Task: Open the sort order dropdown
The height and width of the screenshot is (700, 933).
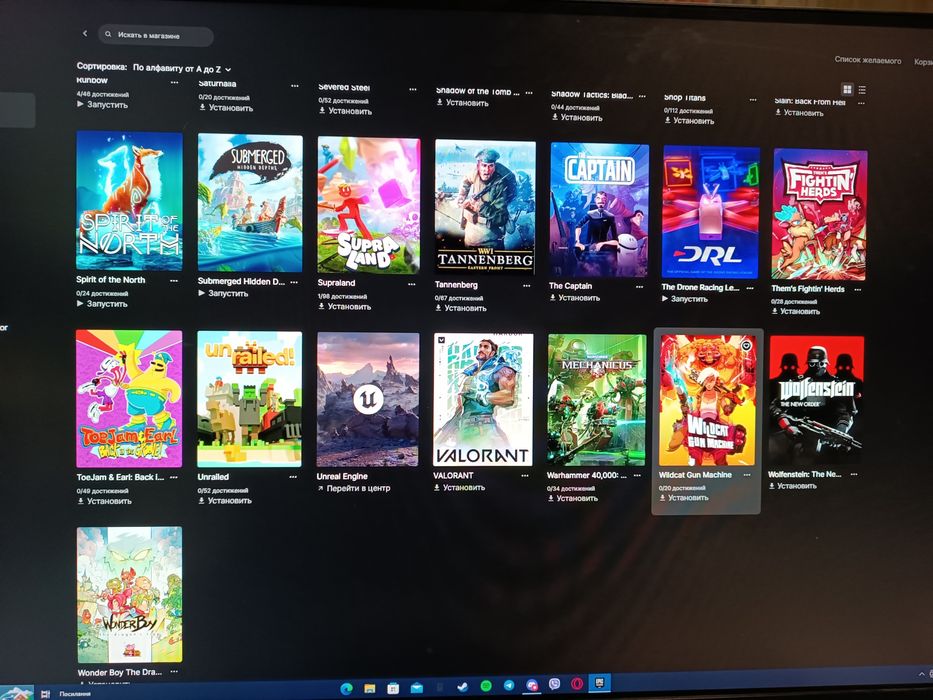Action: [x=181, y=69]
